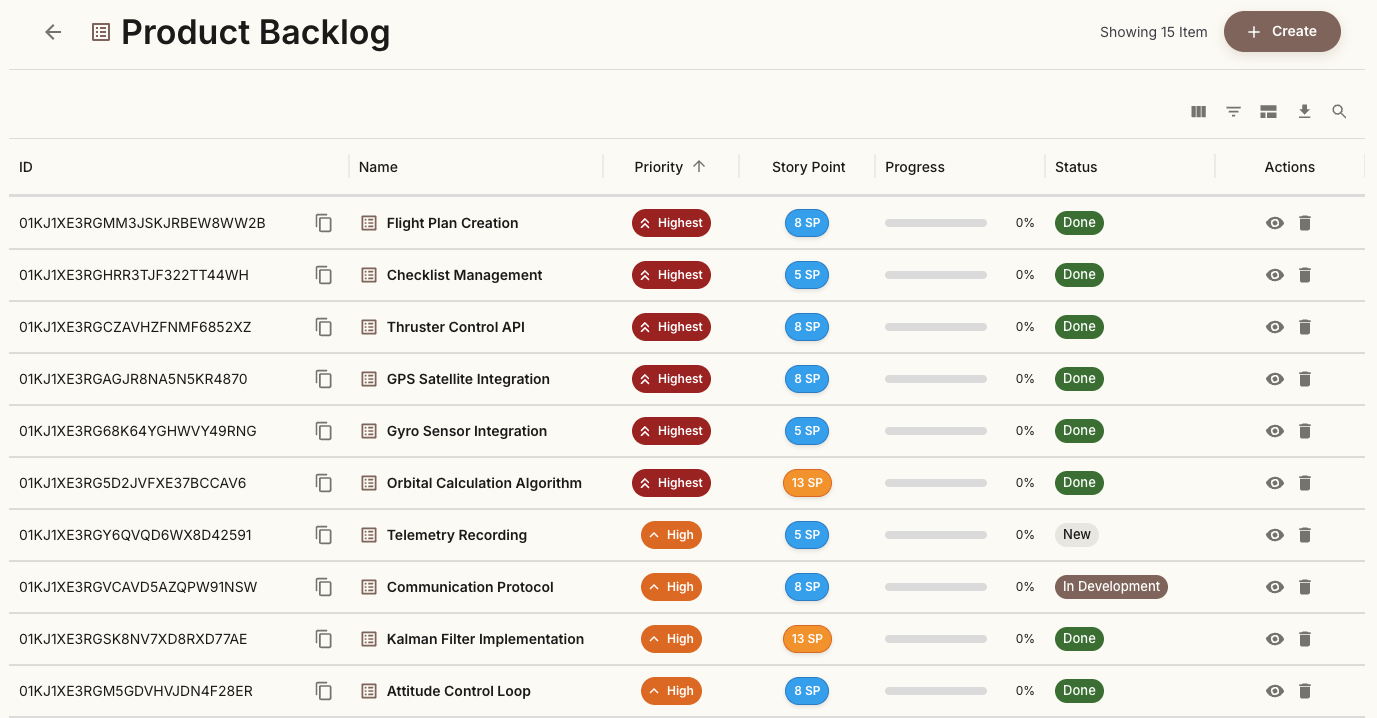Screen dimensions: 1377x718
Task: Toggle visibility eye for Checklist Management
Action: (1274, 275)
